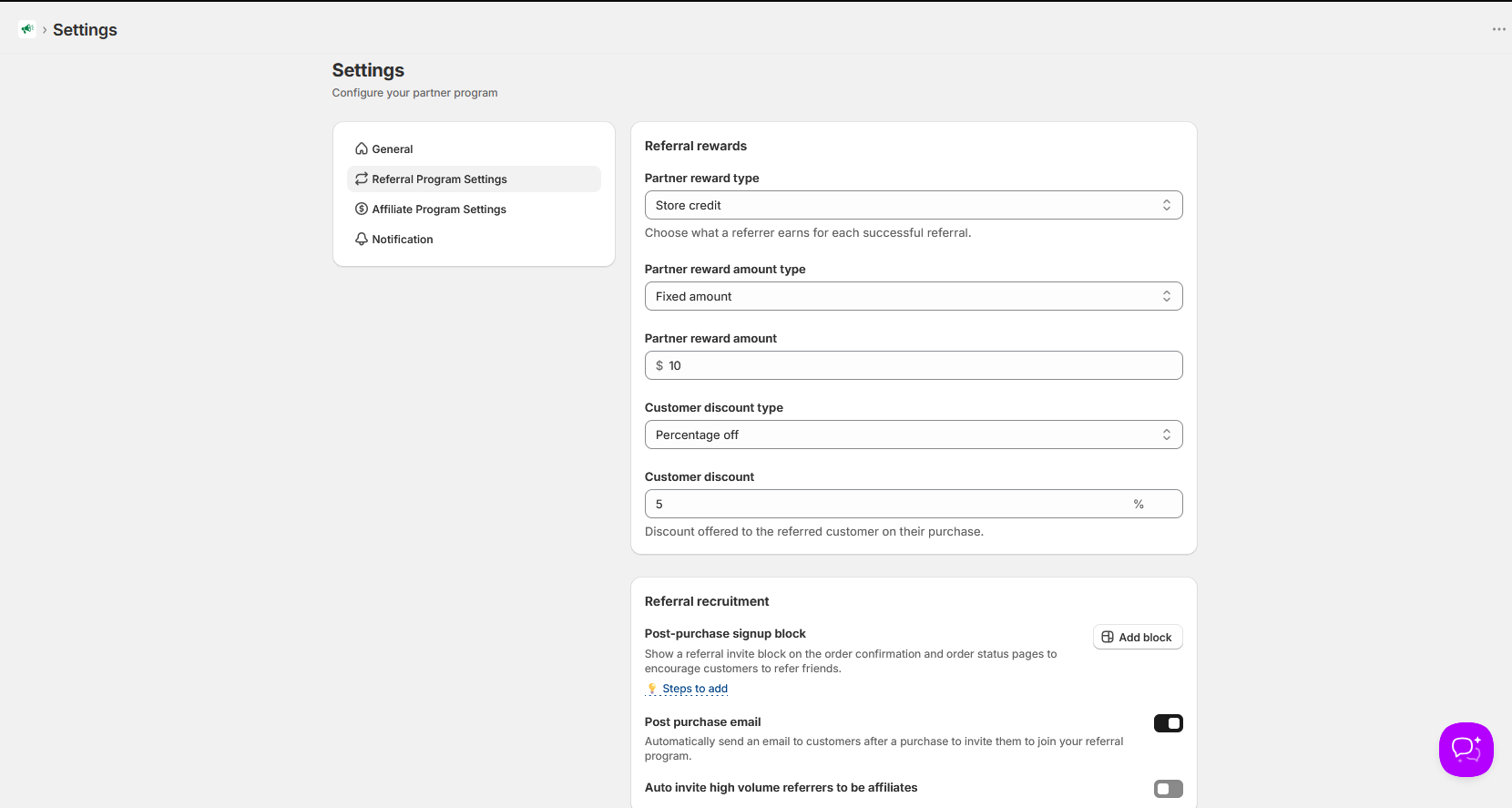This screenshot has width=1512, height=808.
Task: Click the Referral recruitment heading
Action: (x=707, y=601)
